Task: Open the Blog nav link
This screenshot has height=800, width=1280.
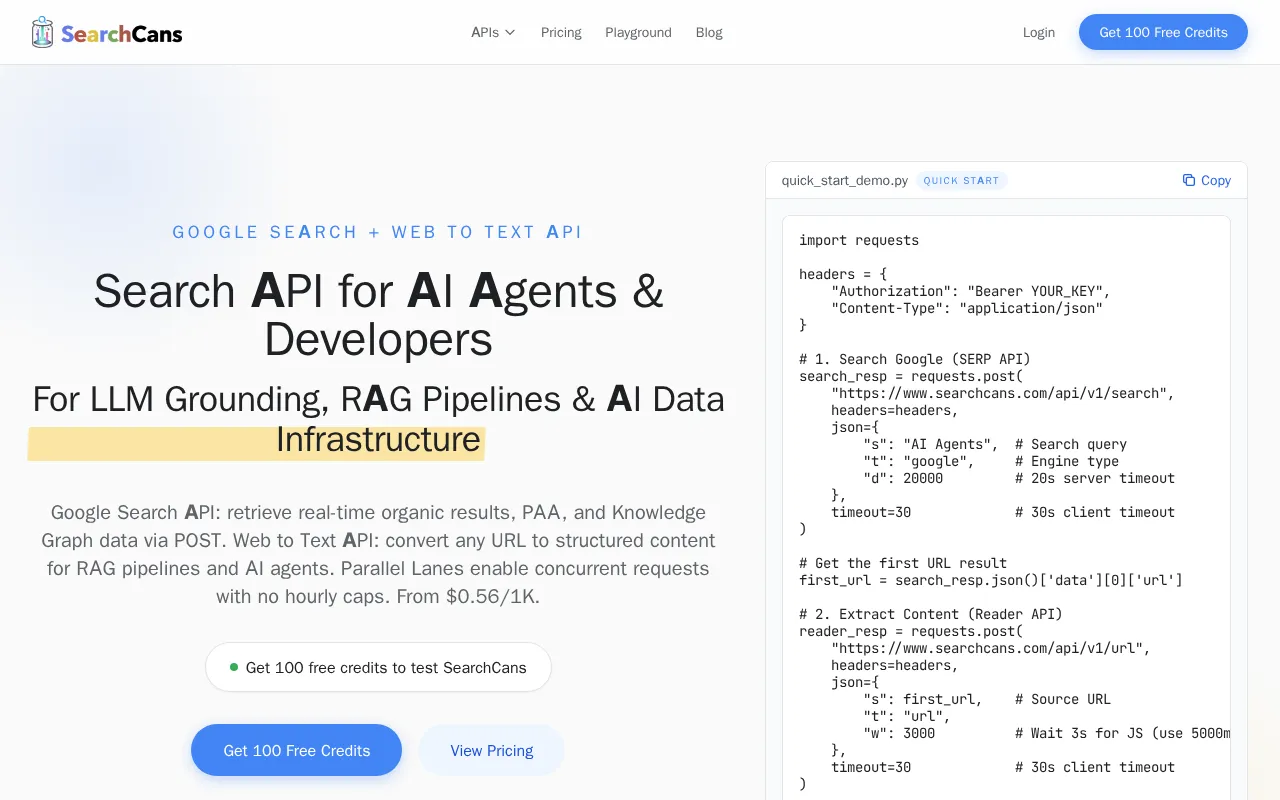Action: click(x=709, y=32)
